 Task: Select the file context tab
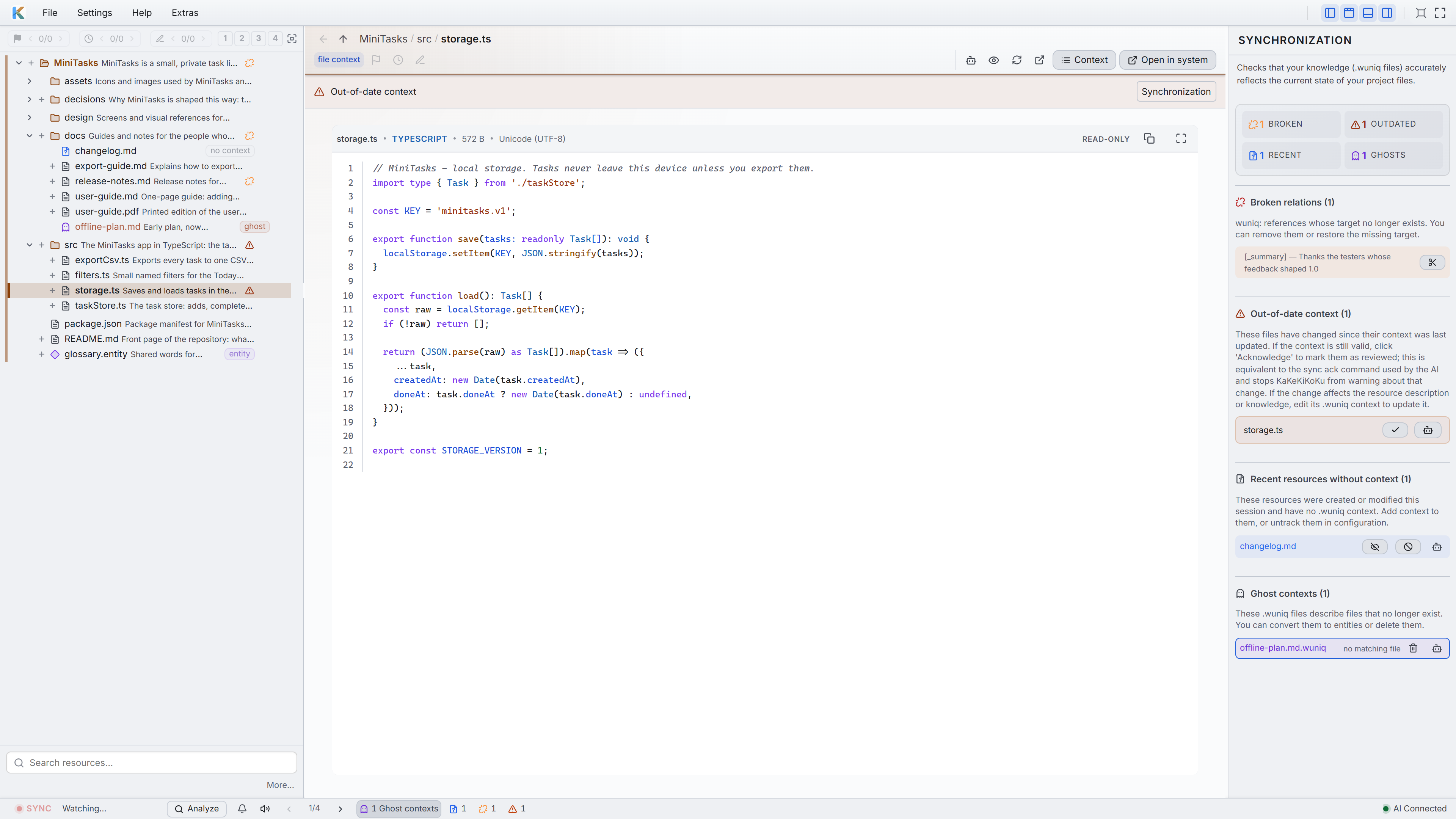pos(339,60)
